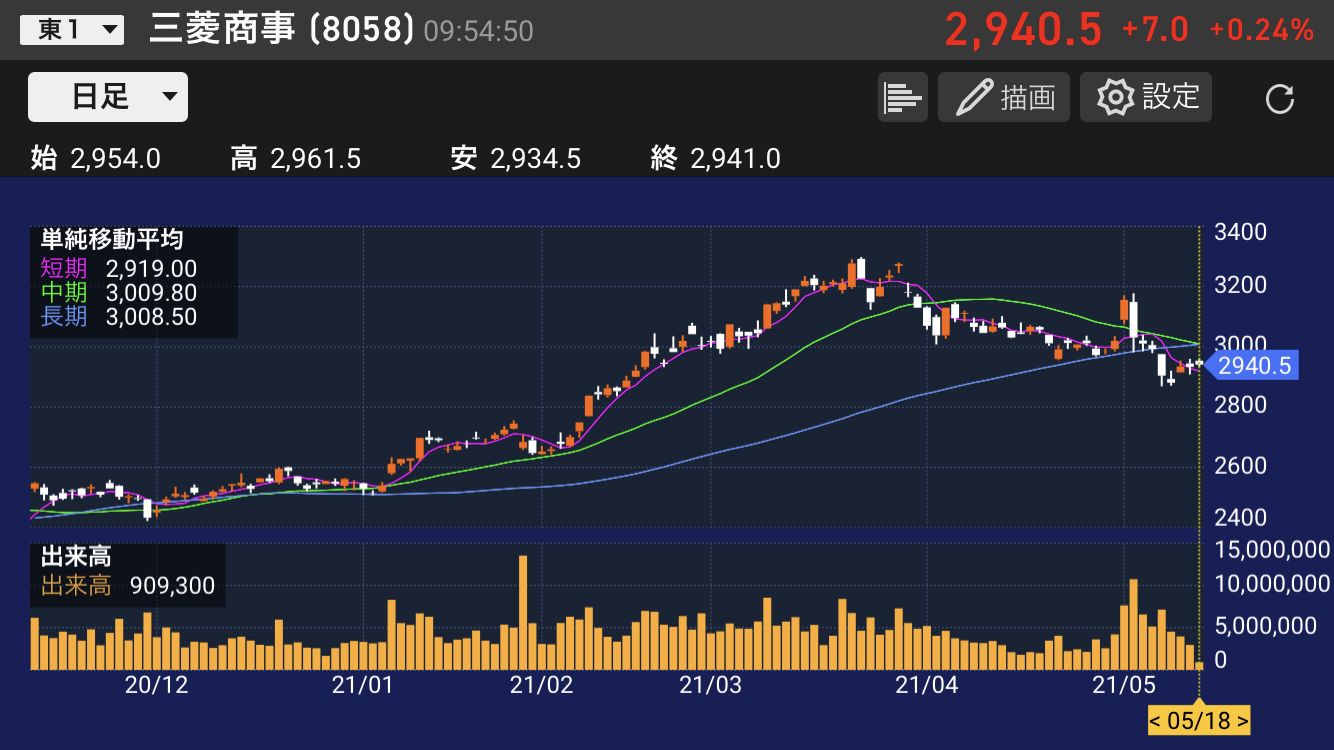Click the 終 2,941.0 closing price value

[x=734, y=158]
